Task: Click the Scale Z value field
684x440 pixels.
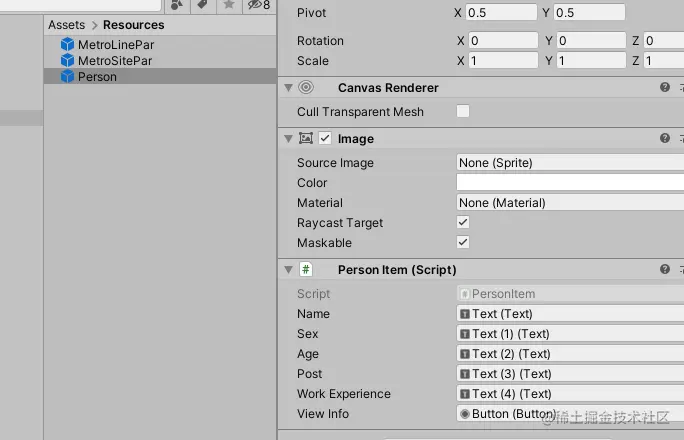Action: coord(664,61)
